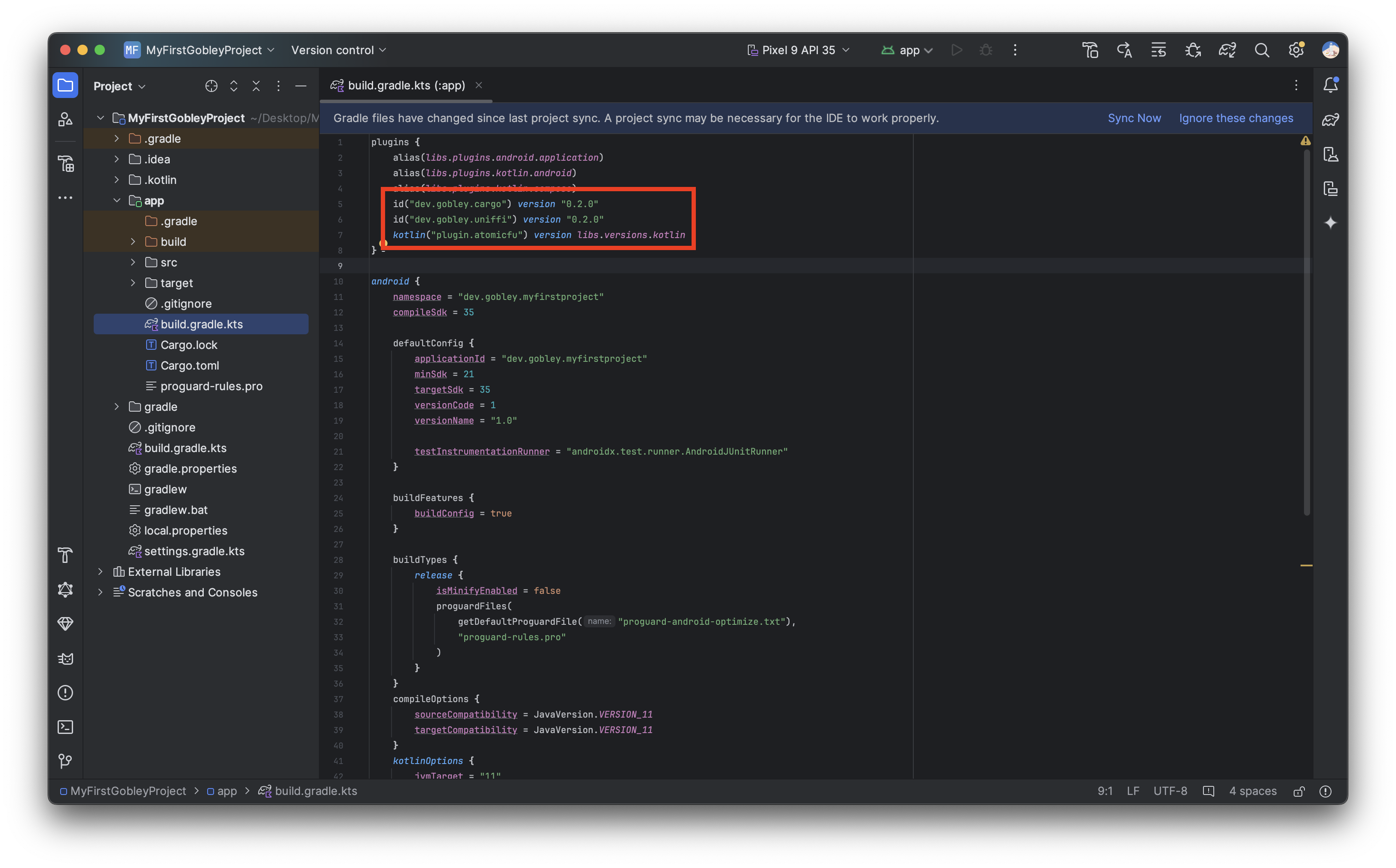Open the Device Manager sidebar icon

1331,154
